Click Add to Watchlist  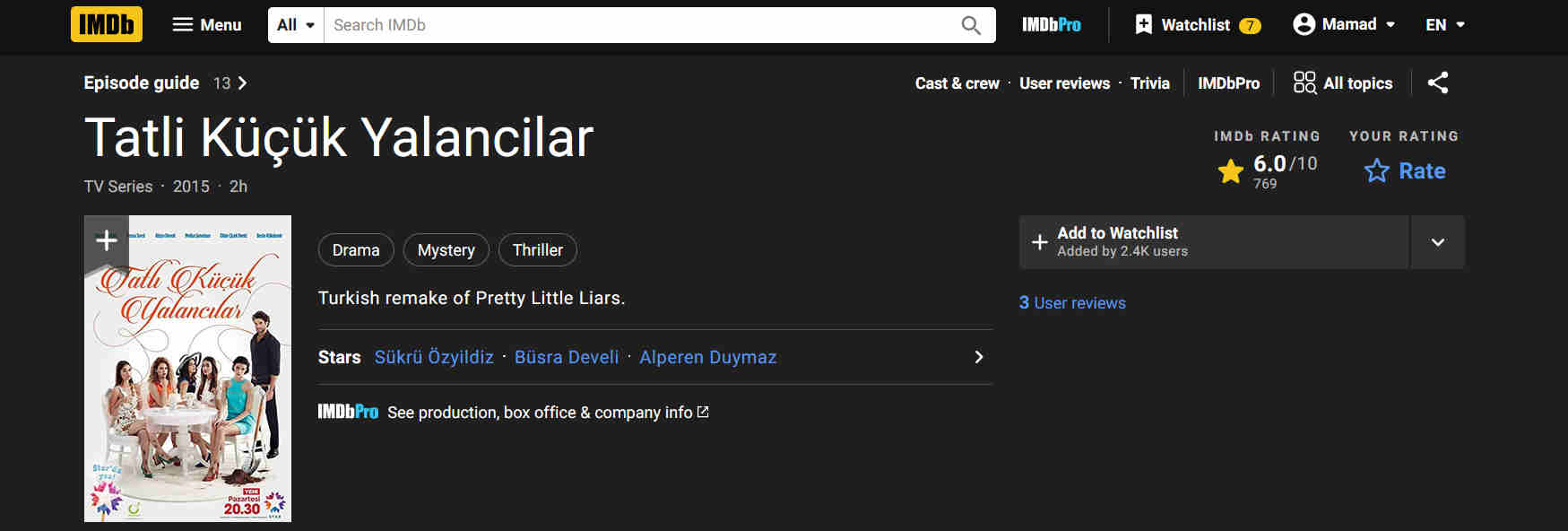(1213, 242)
